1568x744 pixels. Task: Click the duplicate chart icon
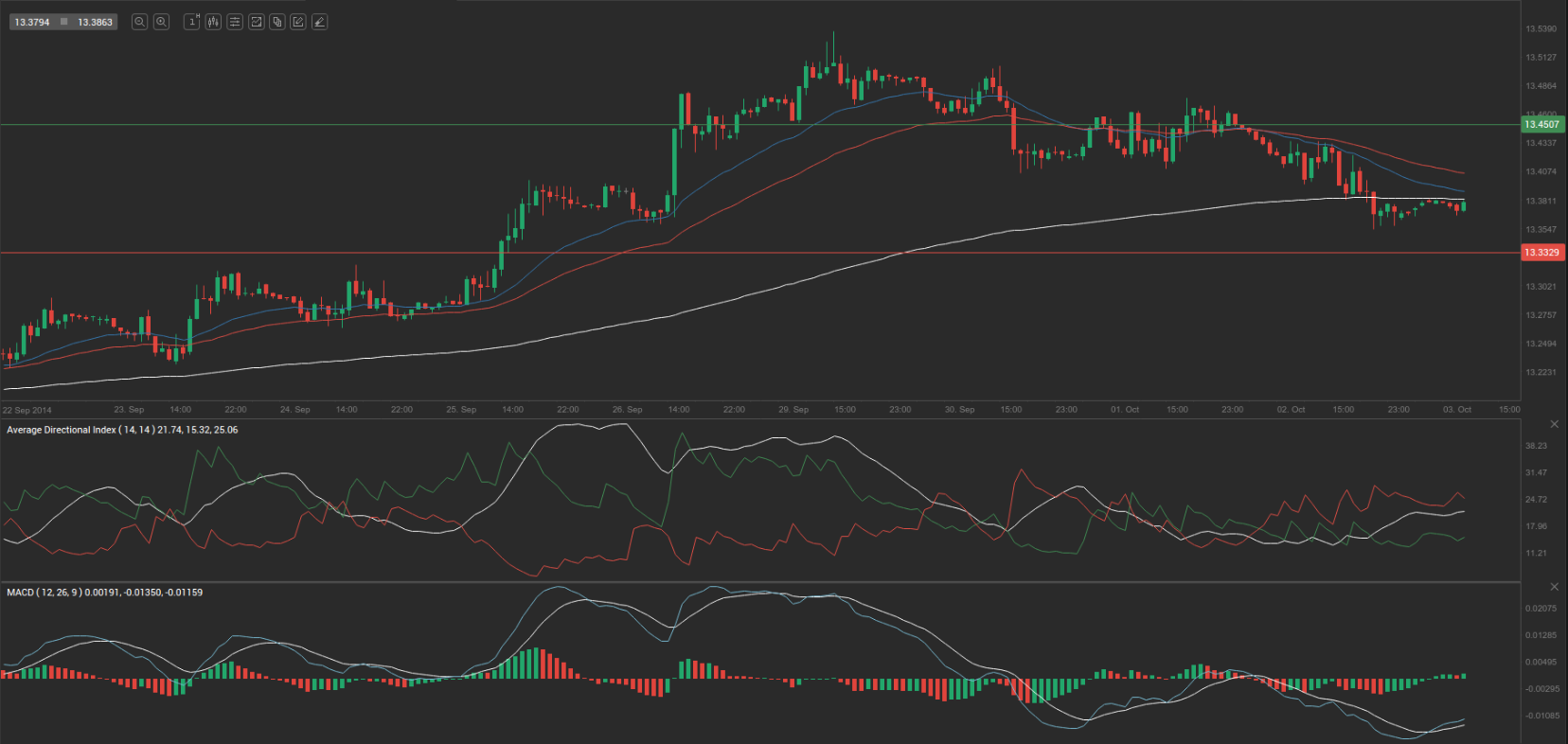(277, 22)
